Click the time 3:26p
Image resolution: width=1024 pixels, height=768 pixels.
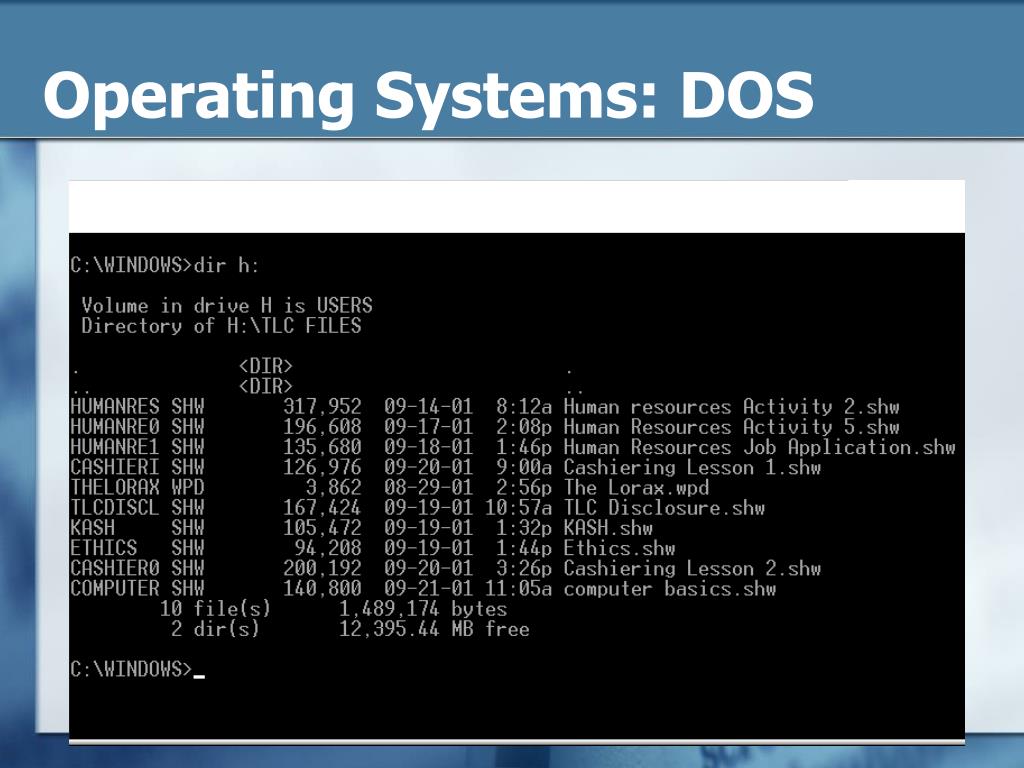coord(524,568)
